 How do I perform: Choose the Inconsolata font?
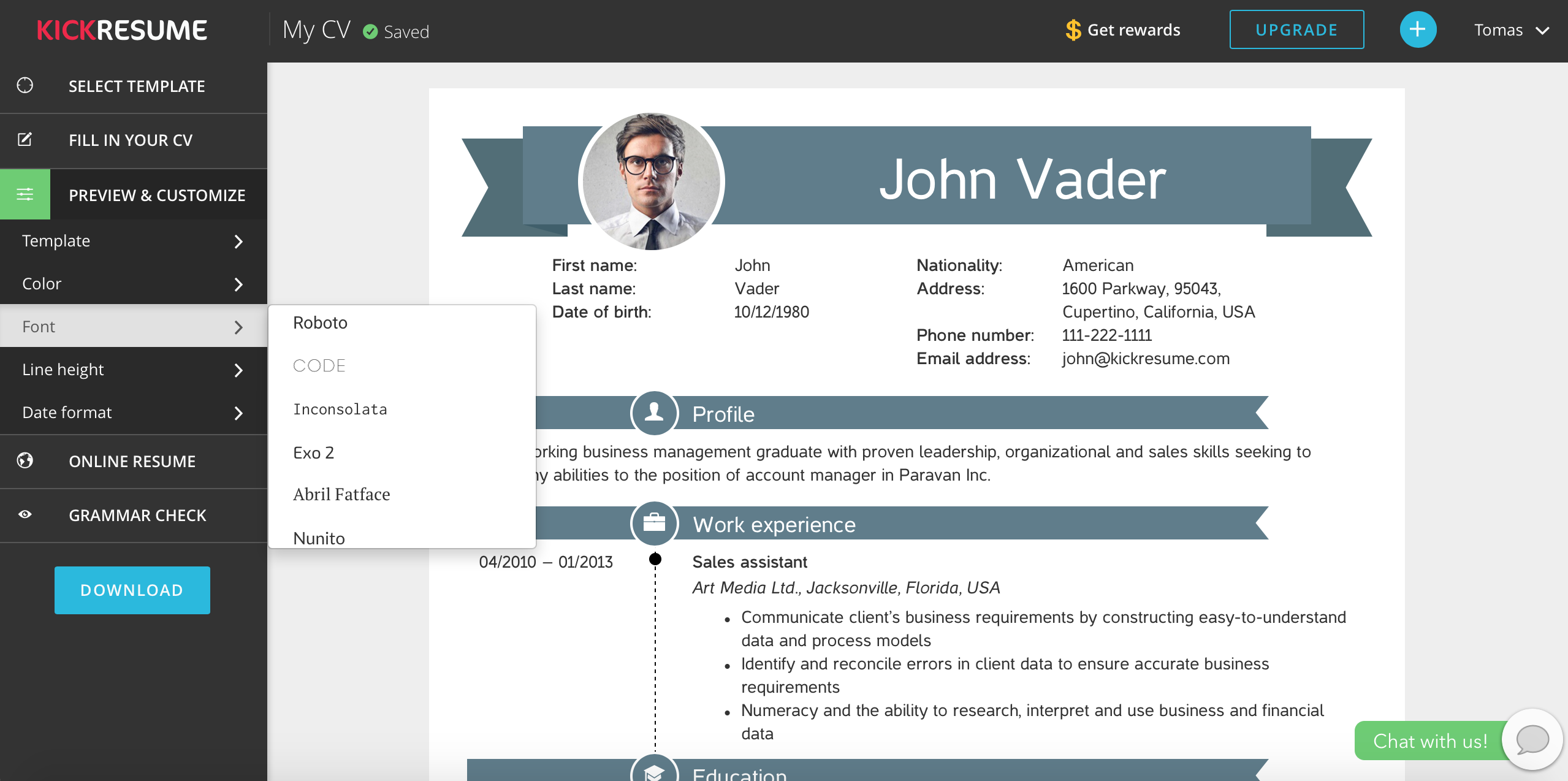pyautogui.click(x=340, y=410)
